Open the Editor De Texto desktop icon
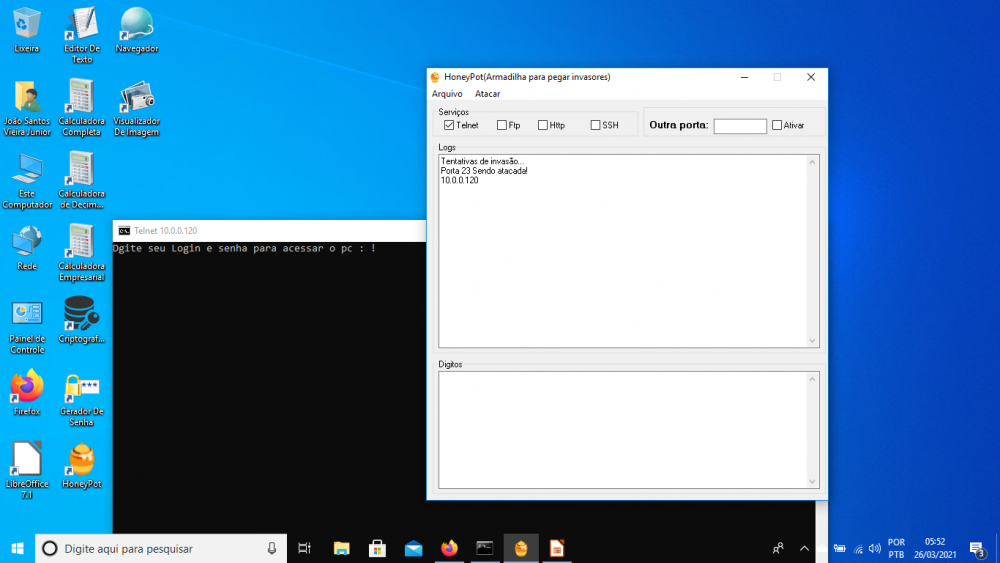Screen dimensions: 1000x563 (81, 24)
